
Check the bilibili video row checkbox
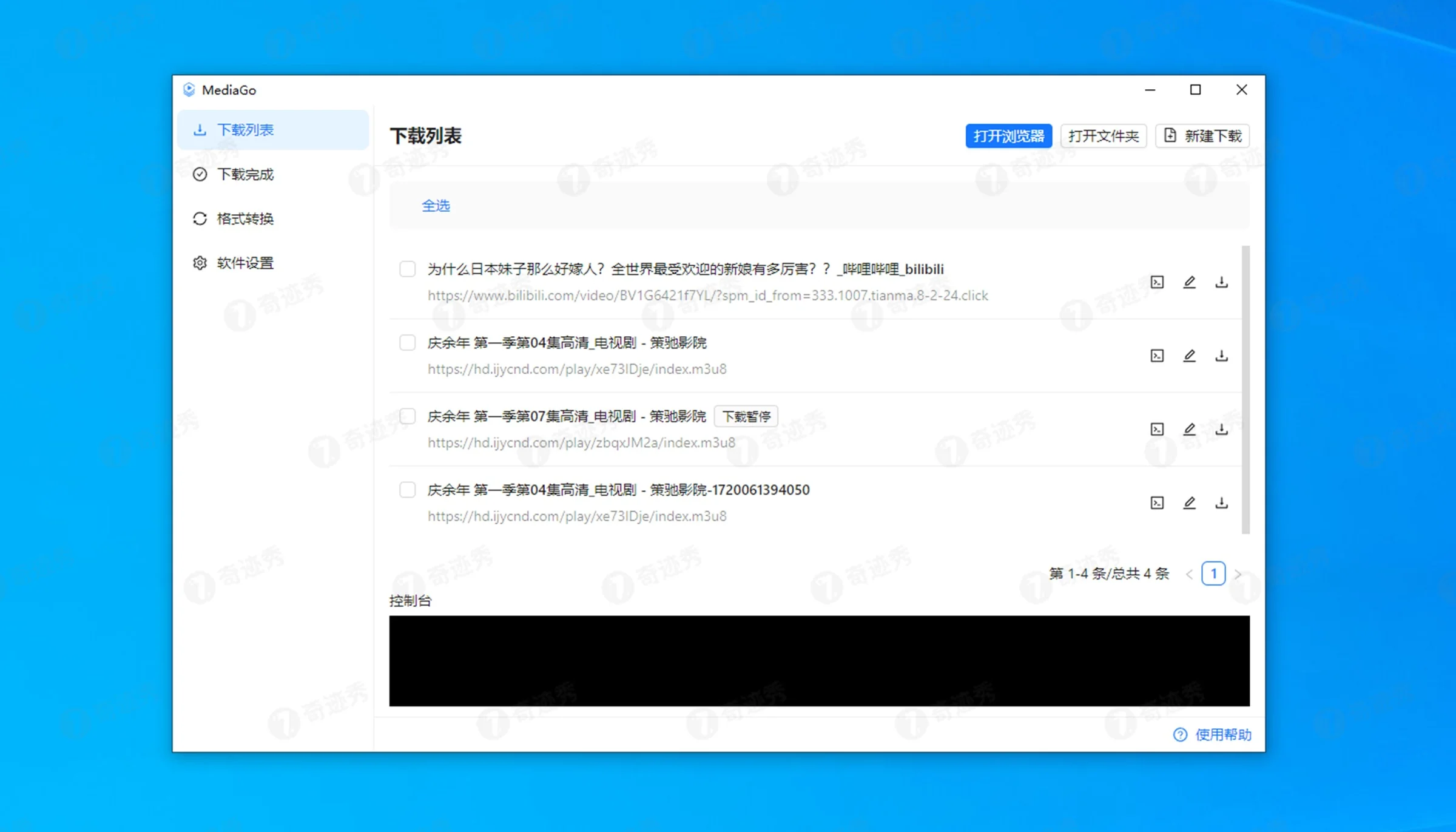(x=407, y=269)
